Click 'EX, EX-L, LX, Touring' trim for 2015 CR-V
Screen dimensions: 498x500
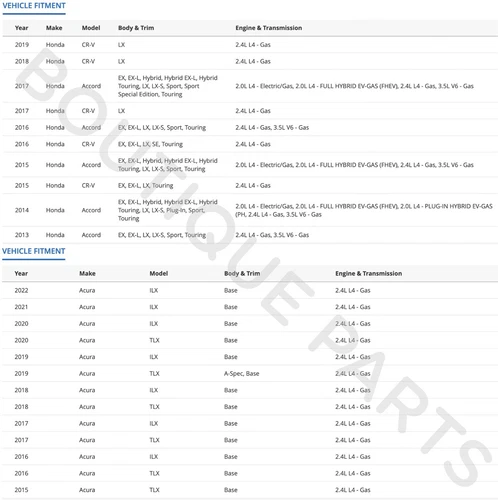click(x=145, y=185)
